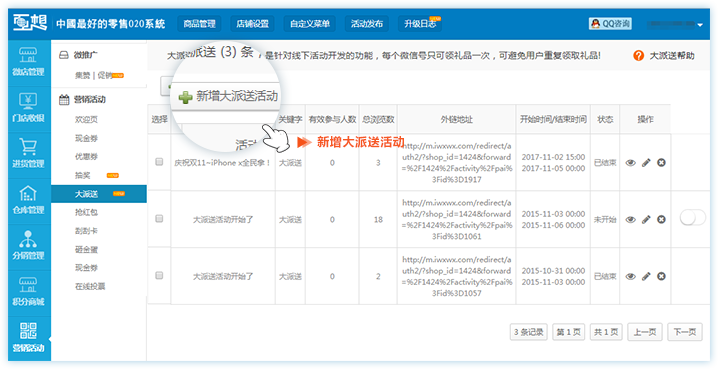Click the calendar icon beside 营销活动 heading
718x369 pixels.
click(x=64, y=99)
